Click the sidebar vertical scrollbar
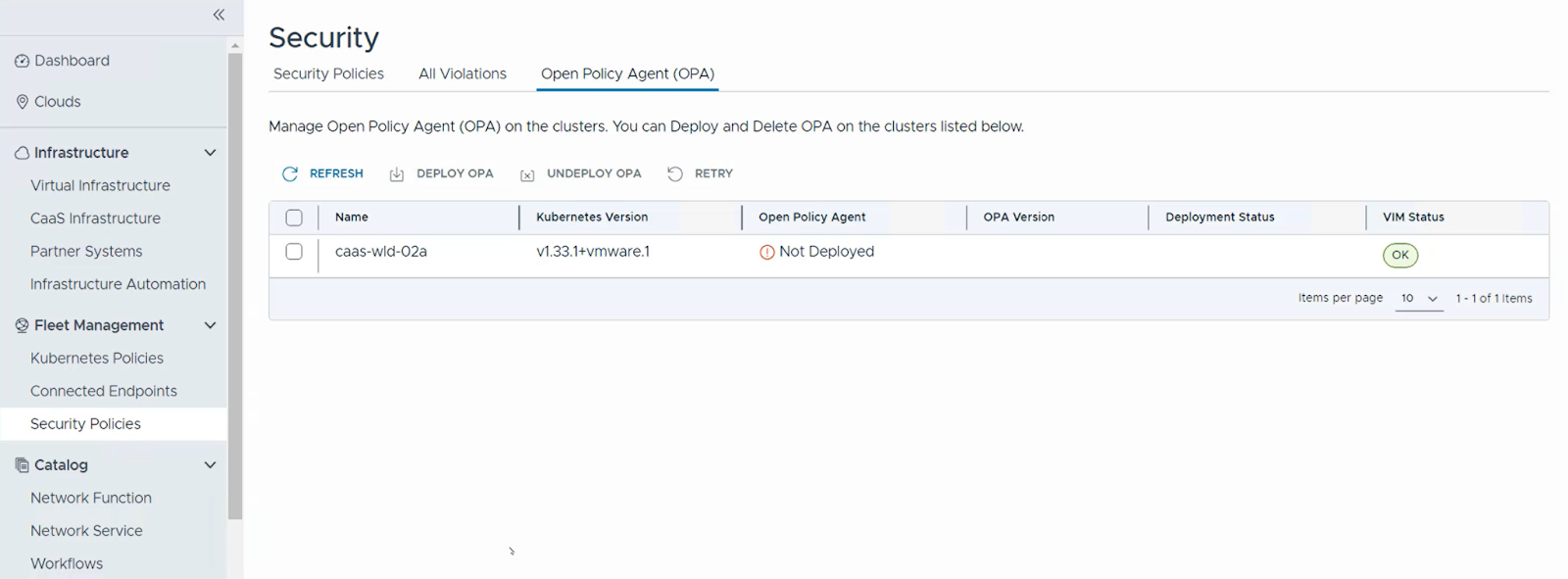The image size is (1568, 579). [x=235, y=284]
